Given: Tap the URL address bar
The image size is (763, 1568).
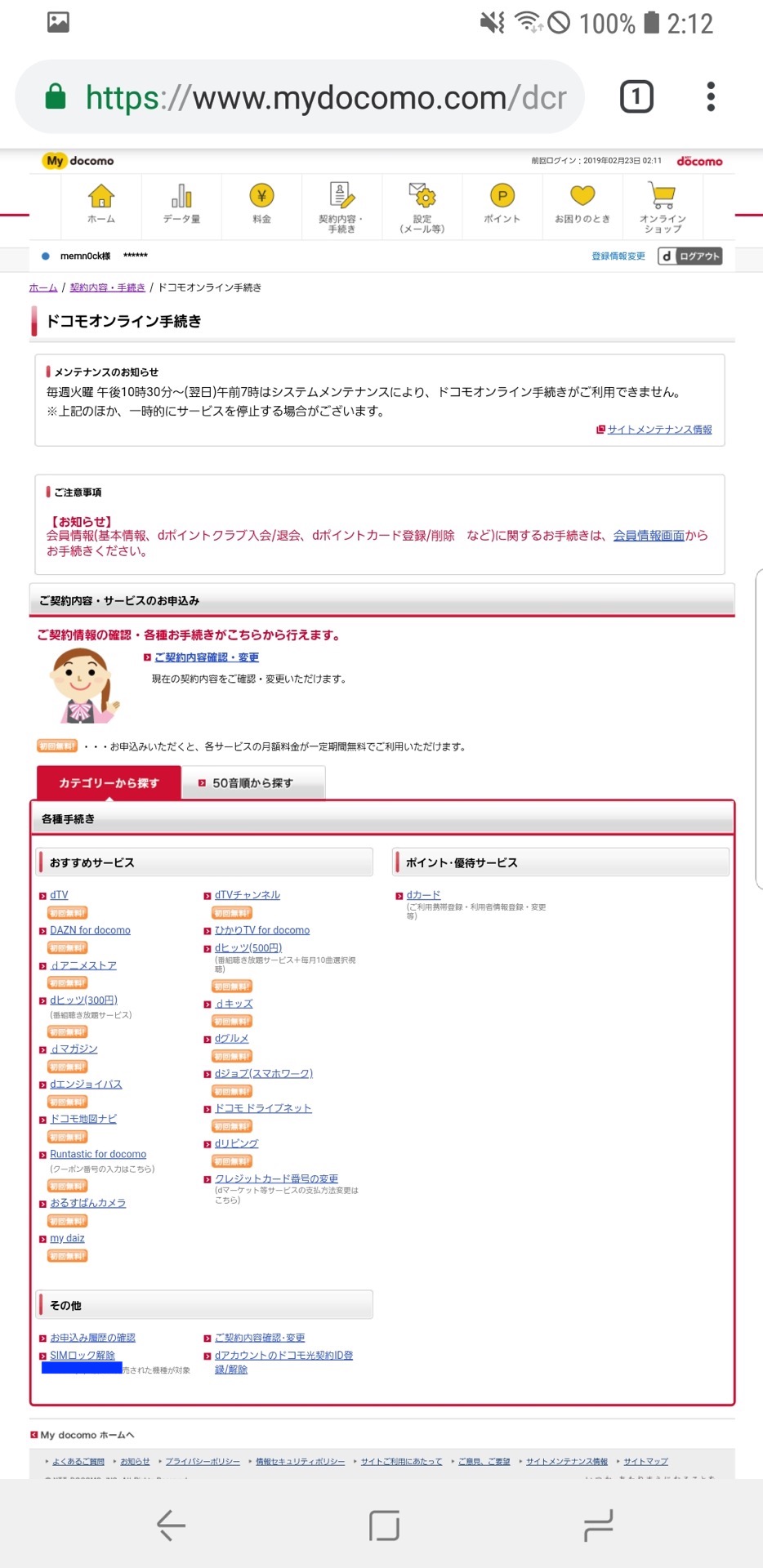Looking at the screenshot, I should click(x=300, y=97).
